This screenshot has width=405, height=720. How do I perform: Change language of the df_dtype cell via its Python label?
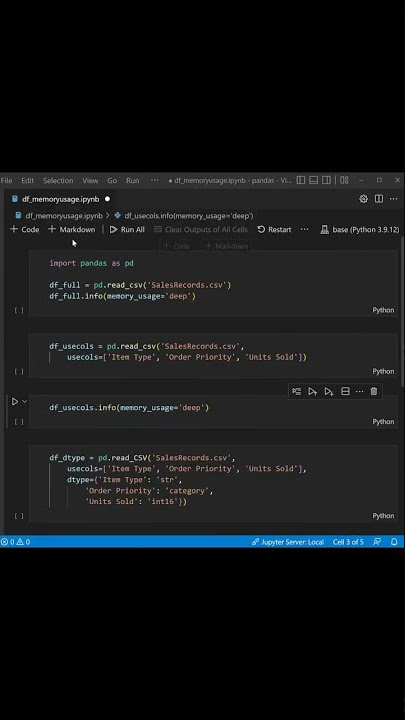[x=383, y=516]
